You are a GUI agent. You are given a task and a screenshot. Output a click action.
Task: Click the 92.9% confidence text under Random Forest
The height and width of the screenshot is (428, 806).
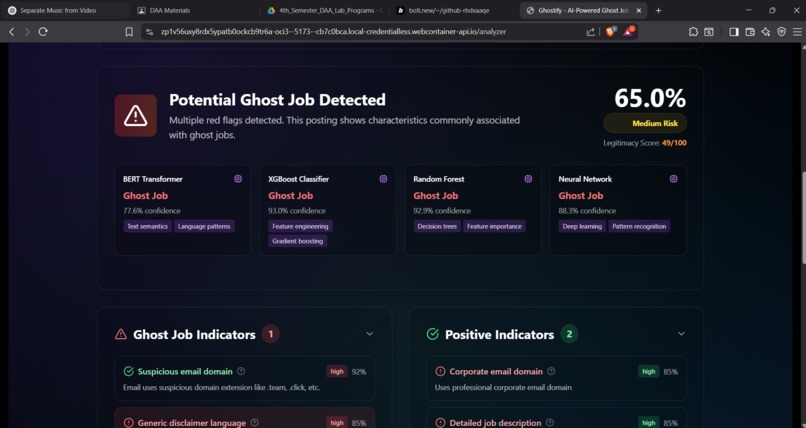pyautogui.click(x=442, y=211)
